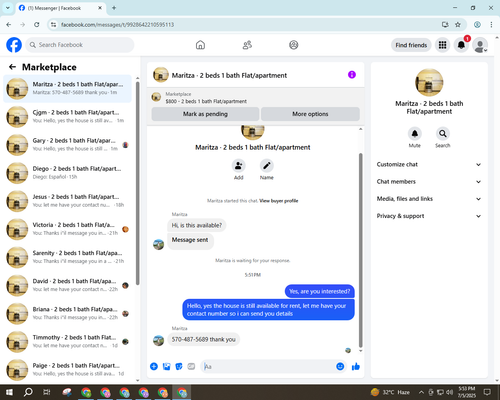Open the emoji picker in message box
The width and height of the screenshot is (500, 400).
pyautogui.click(x=340, y=367)
